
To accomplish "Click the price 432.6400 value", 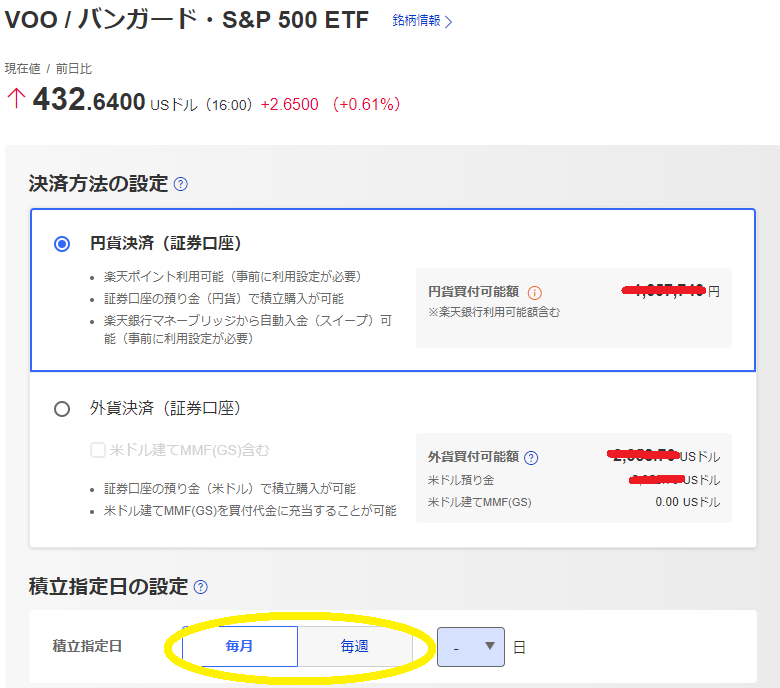I will tap(89, 100).
